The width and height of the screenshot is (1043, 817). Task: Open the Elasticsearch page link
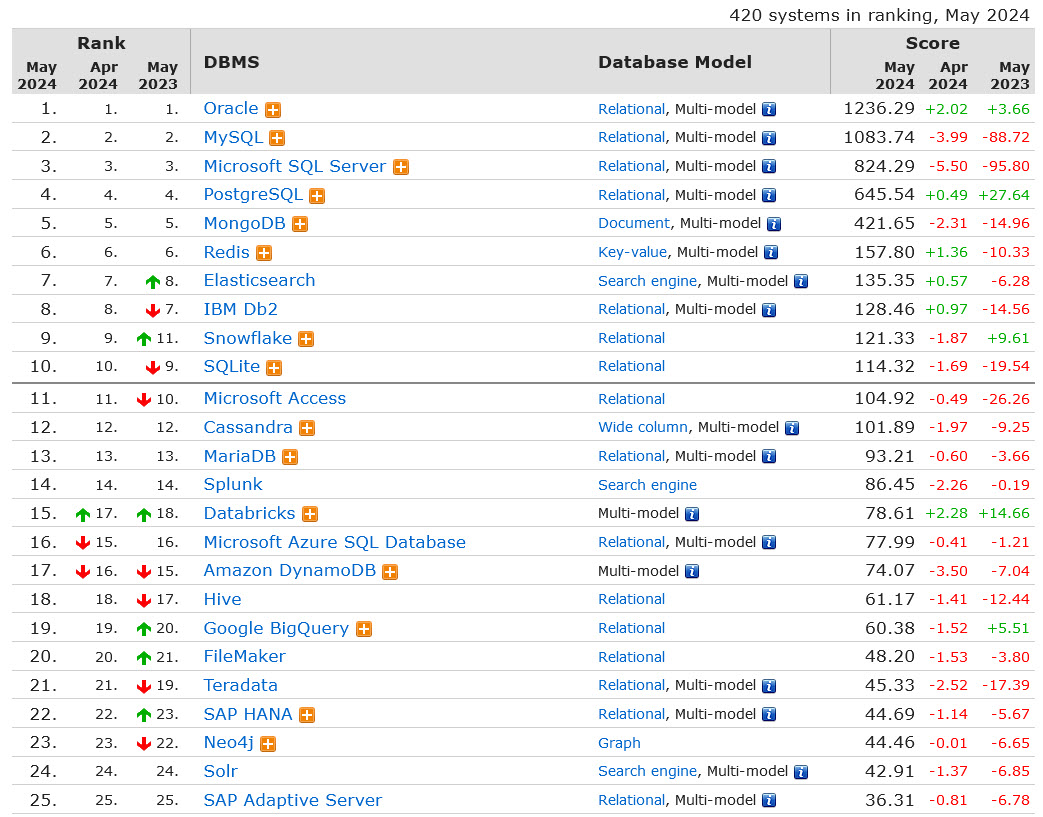click(x=259, y=280)
